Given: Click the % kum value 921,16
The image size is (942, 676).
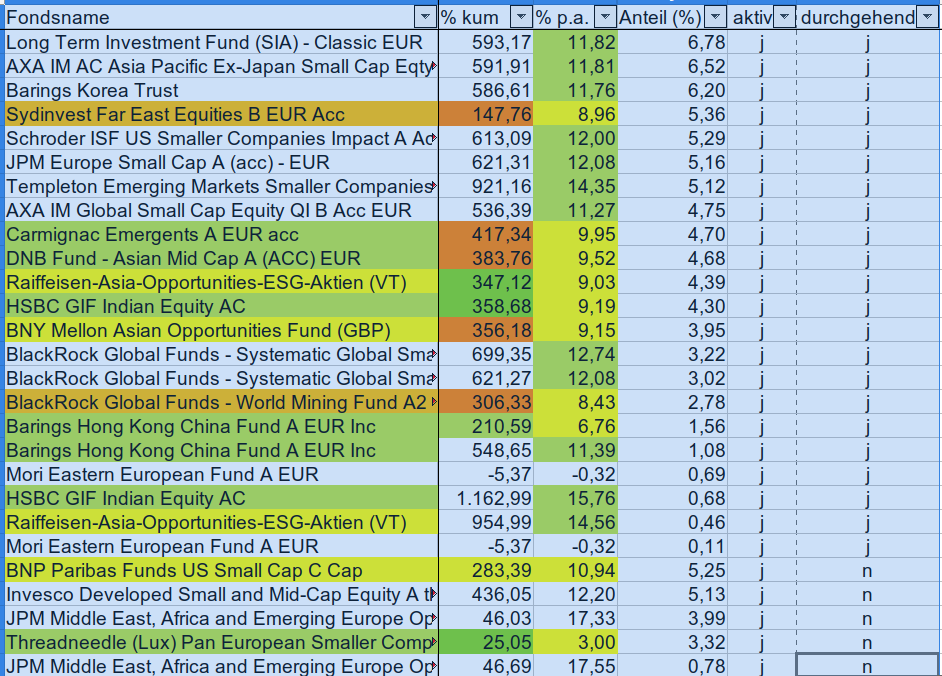Looking at the screenshot, I should 486,186.
